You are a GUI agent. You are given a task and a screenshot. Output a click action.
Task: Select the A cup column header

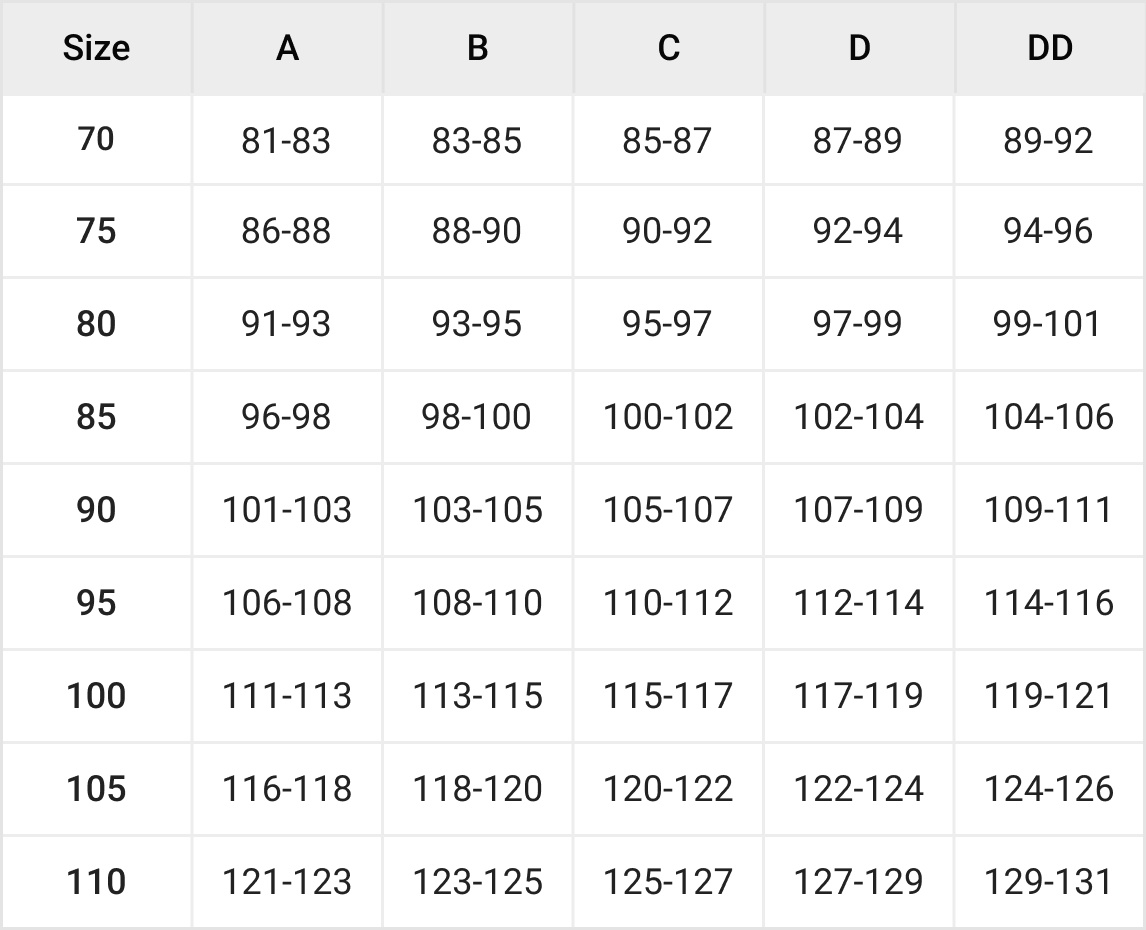(287, 48)
